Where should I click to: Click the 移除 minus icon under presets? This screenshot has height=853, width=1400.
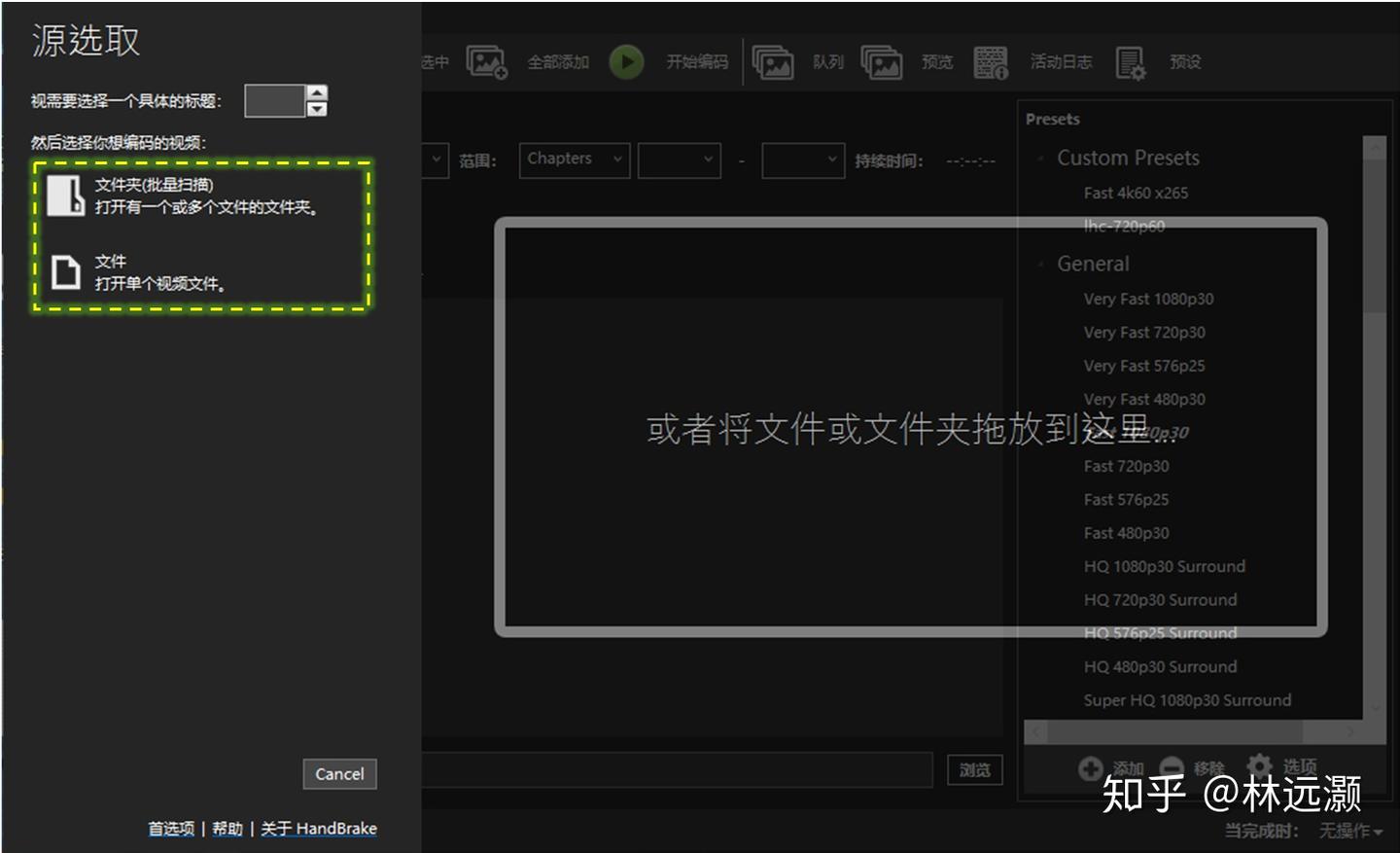pos(1172,768)
